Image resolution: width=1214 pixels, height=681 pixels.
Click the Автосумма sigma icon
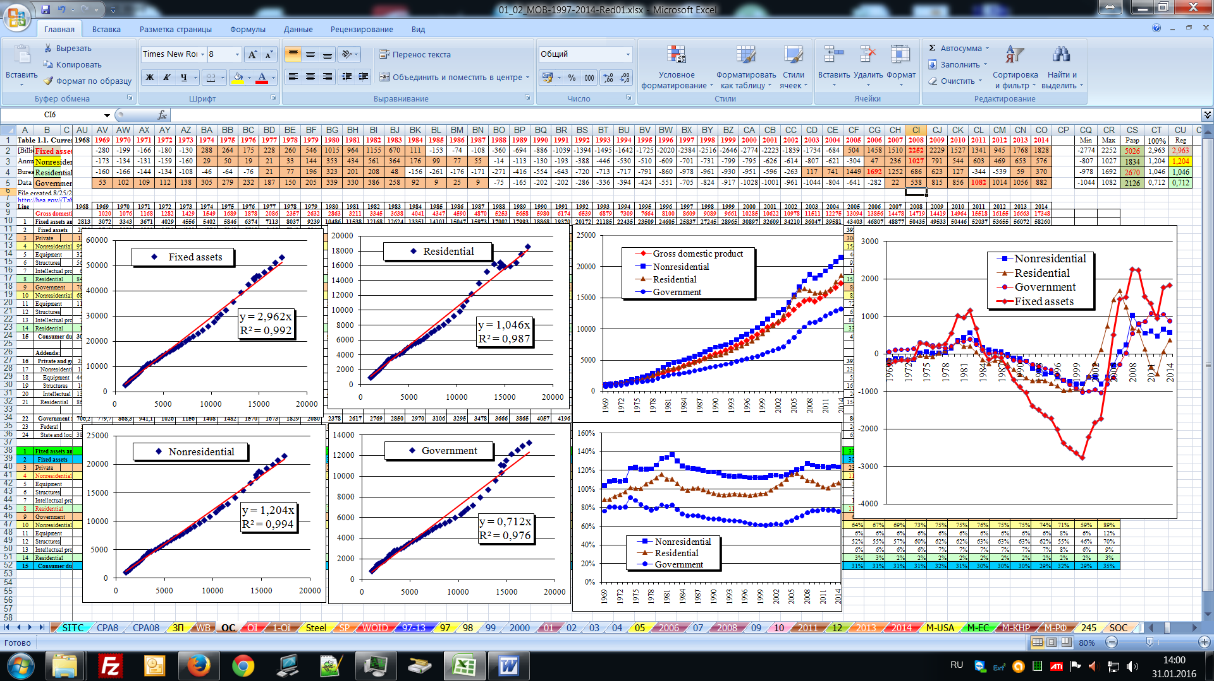point(932,47)
